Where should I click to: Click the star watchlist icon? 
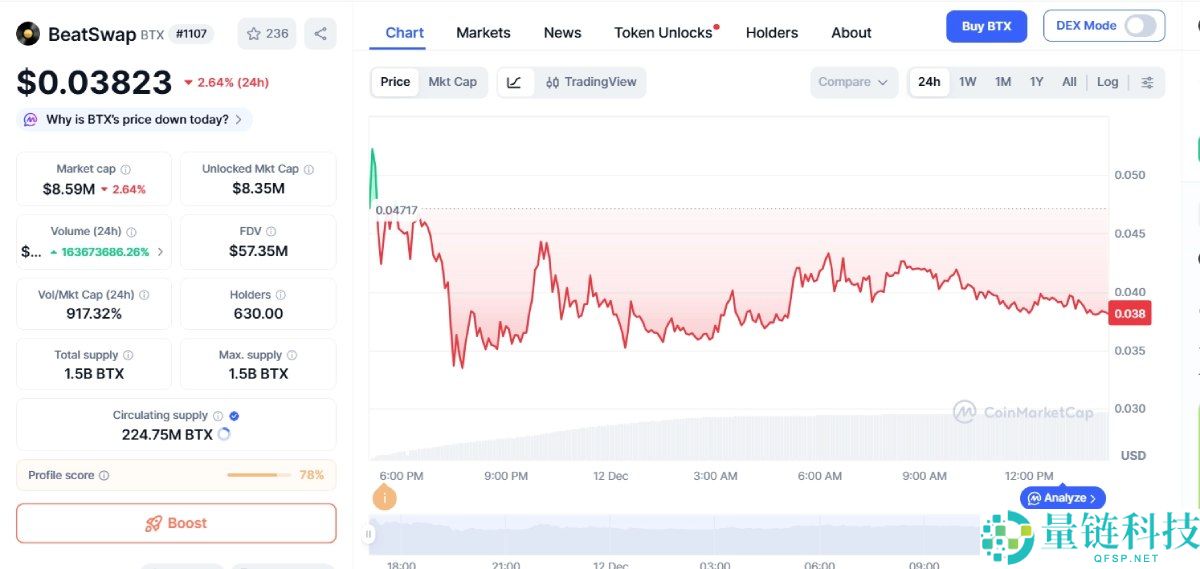[255, 33]
